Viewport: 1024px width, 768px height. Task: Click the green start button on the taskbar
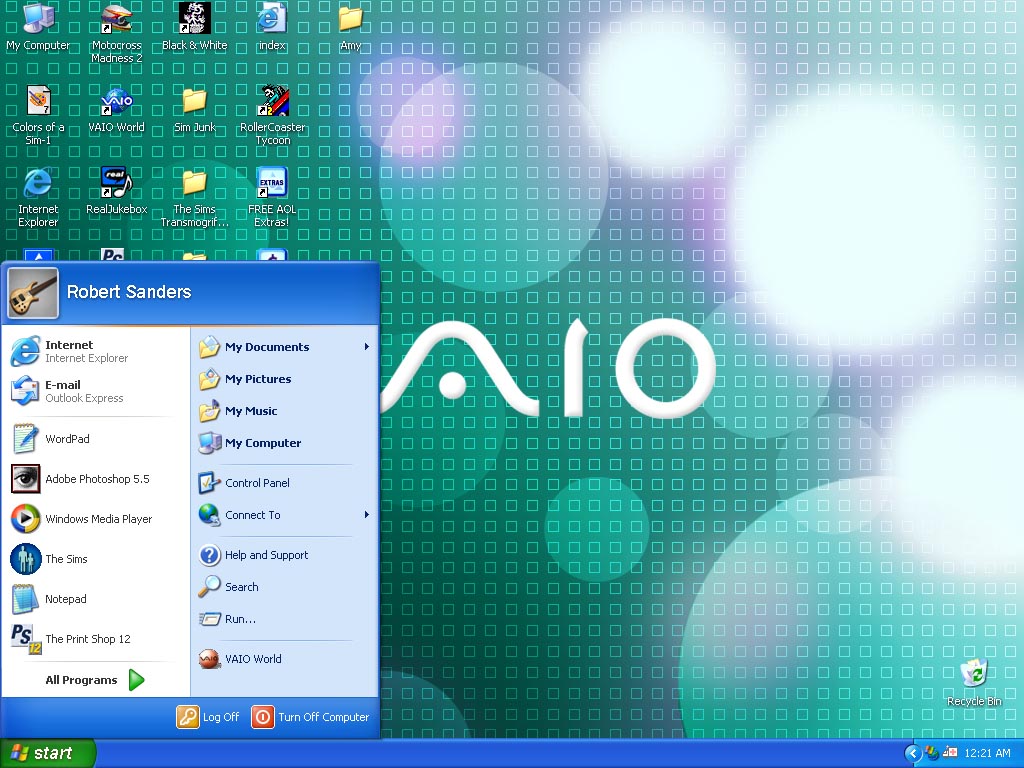(48, 753)
